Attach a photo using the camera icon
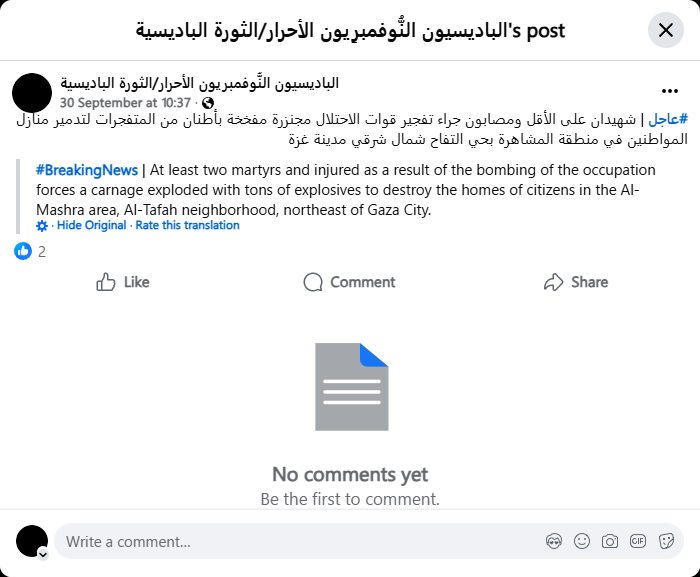The height and width of the screenshot is (577, 700). click(x=610, y=541)
